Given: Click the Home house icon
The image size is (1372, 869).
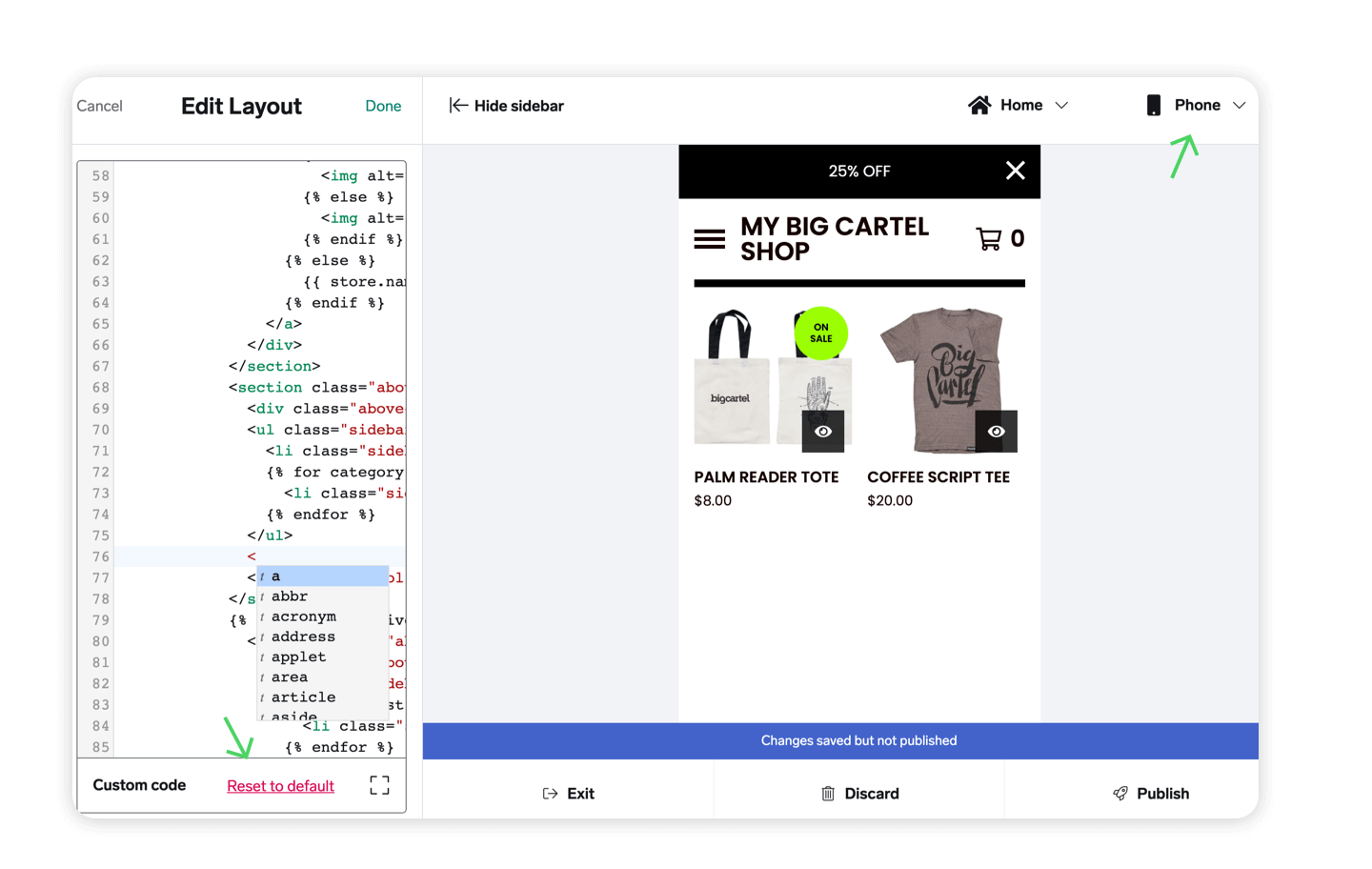Looking at the screenshot, I should [979, 105].
